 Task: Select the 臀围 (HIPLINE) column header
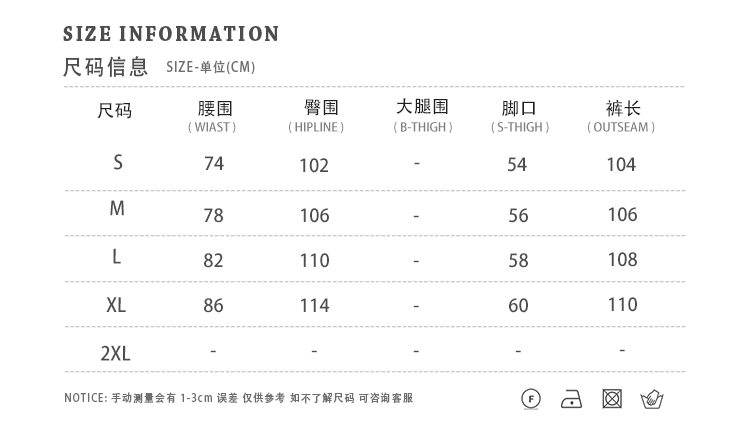[315, 116]
